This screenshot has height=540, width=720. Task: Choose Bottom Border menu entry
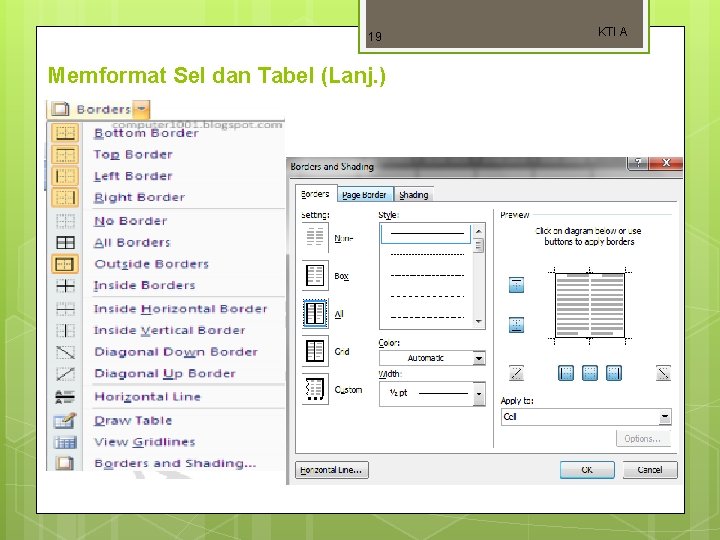point(146,133)
